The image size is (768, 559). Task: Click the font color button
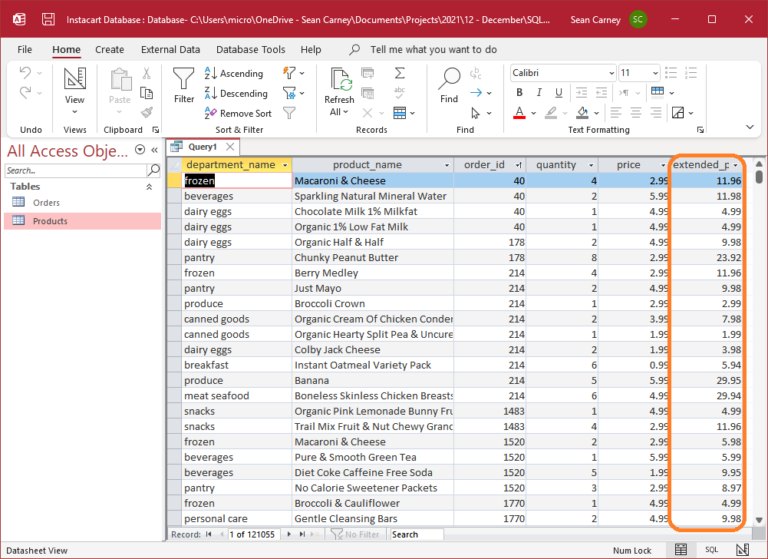tap(520, 113)
